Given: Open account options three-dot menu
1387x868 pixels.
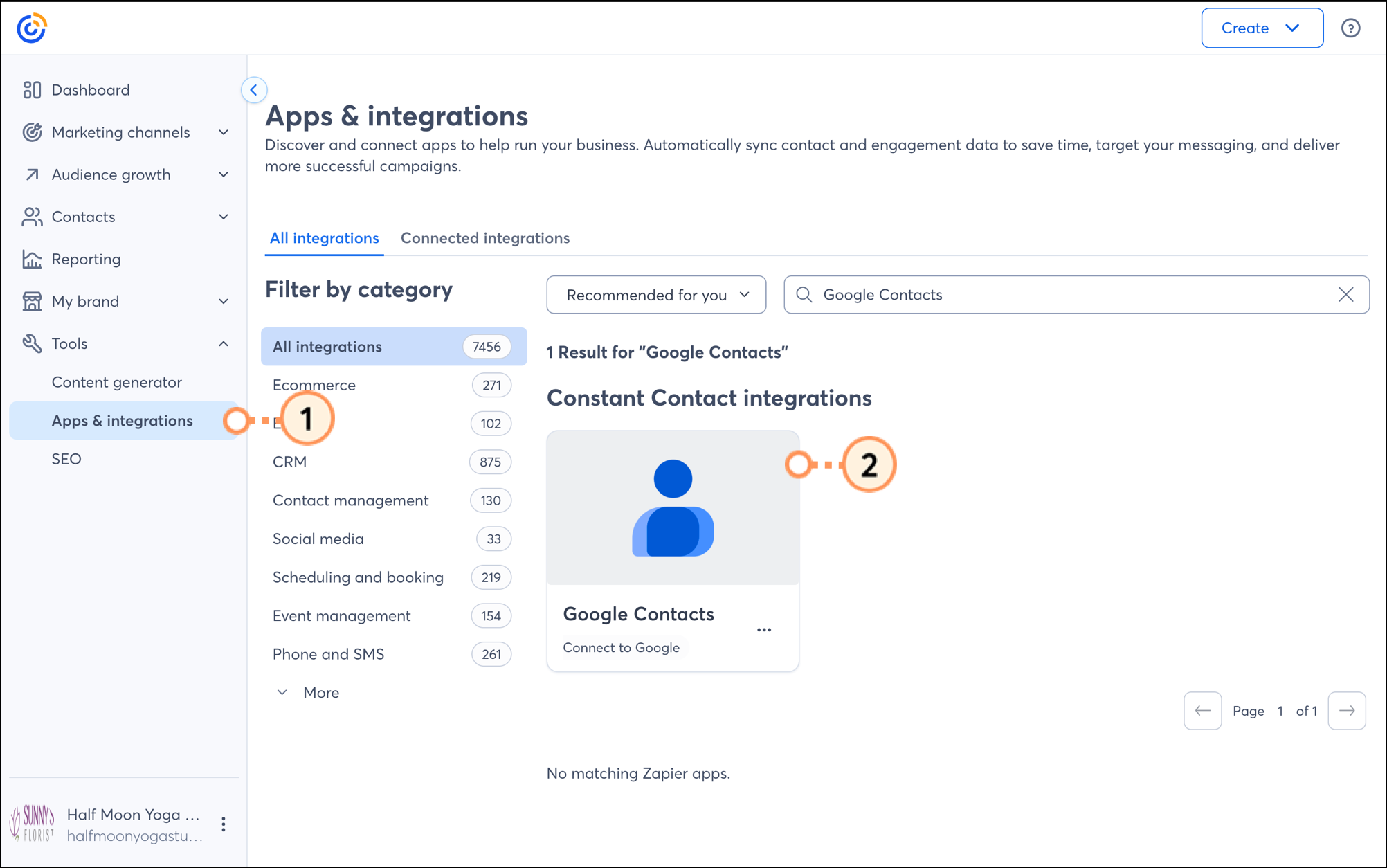Looking at the screenshot, I should 223,824.
